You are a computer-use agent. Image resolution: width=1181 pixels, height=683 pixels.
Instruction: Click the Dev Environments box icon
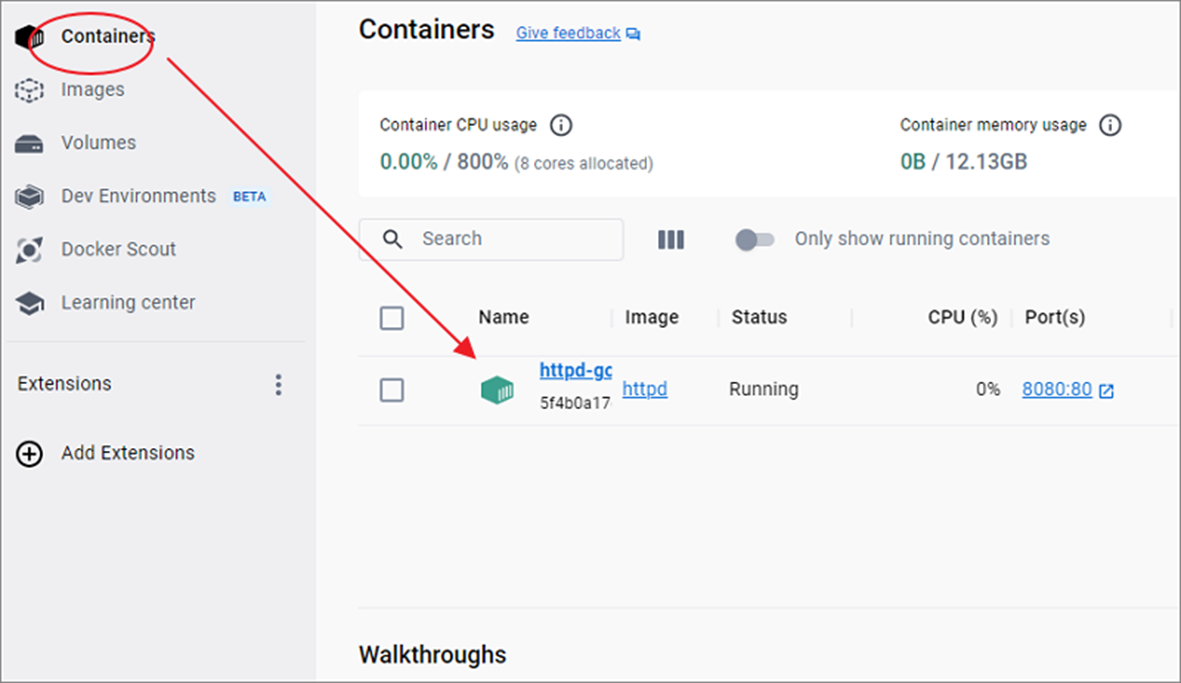point(29,197)
